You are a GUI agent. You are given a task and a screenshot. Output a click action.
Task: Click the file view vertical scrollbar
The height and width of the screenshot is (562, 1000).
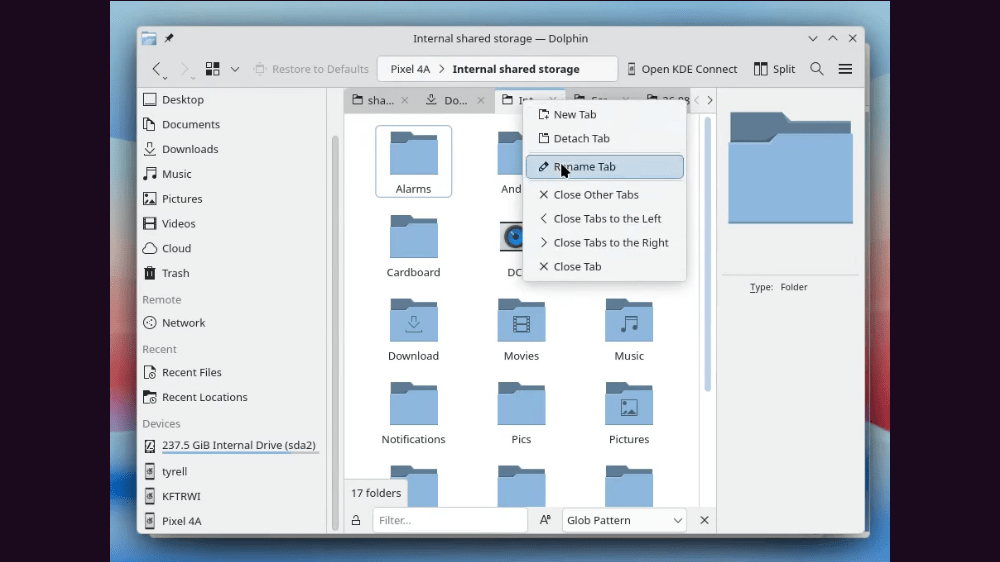pos(707,254)
